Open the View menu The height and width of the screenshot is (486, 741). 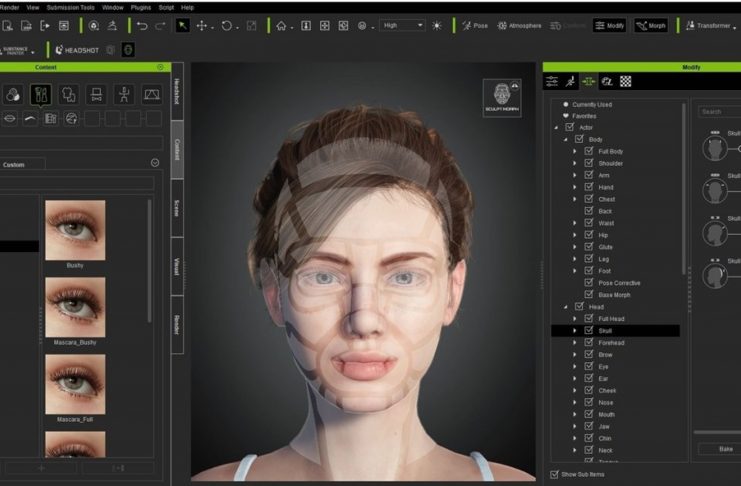[33, 8]
